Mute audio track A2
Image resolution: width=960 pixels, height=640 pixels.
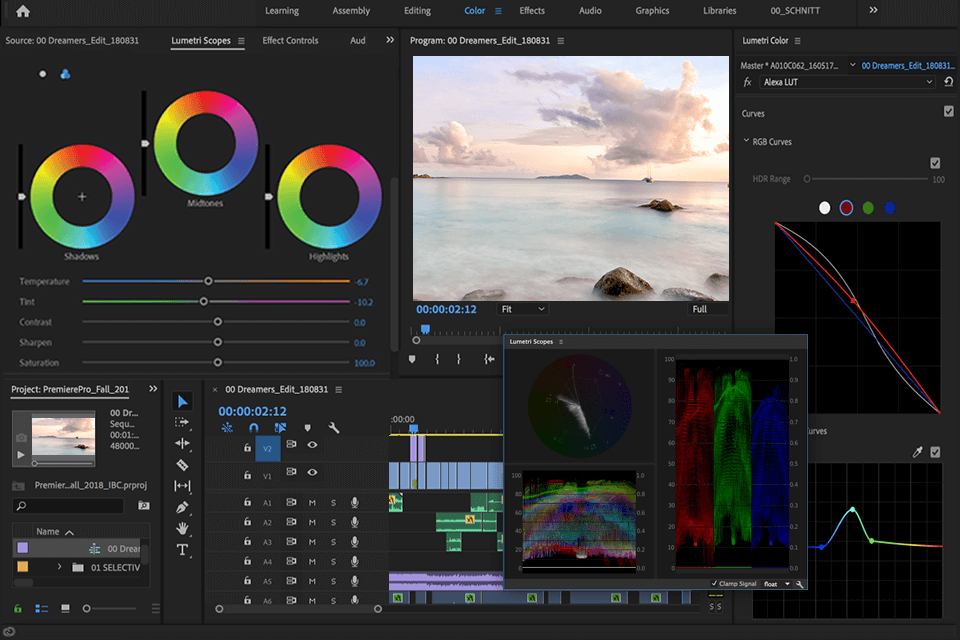point(312,523)
